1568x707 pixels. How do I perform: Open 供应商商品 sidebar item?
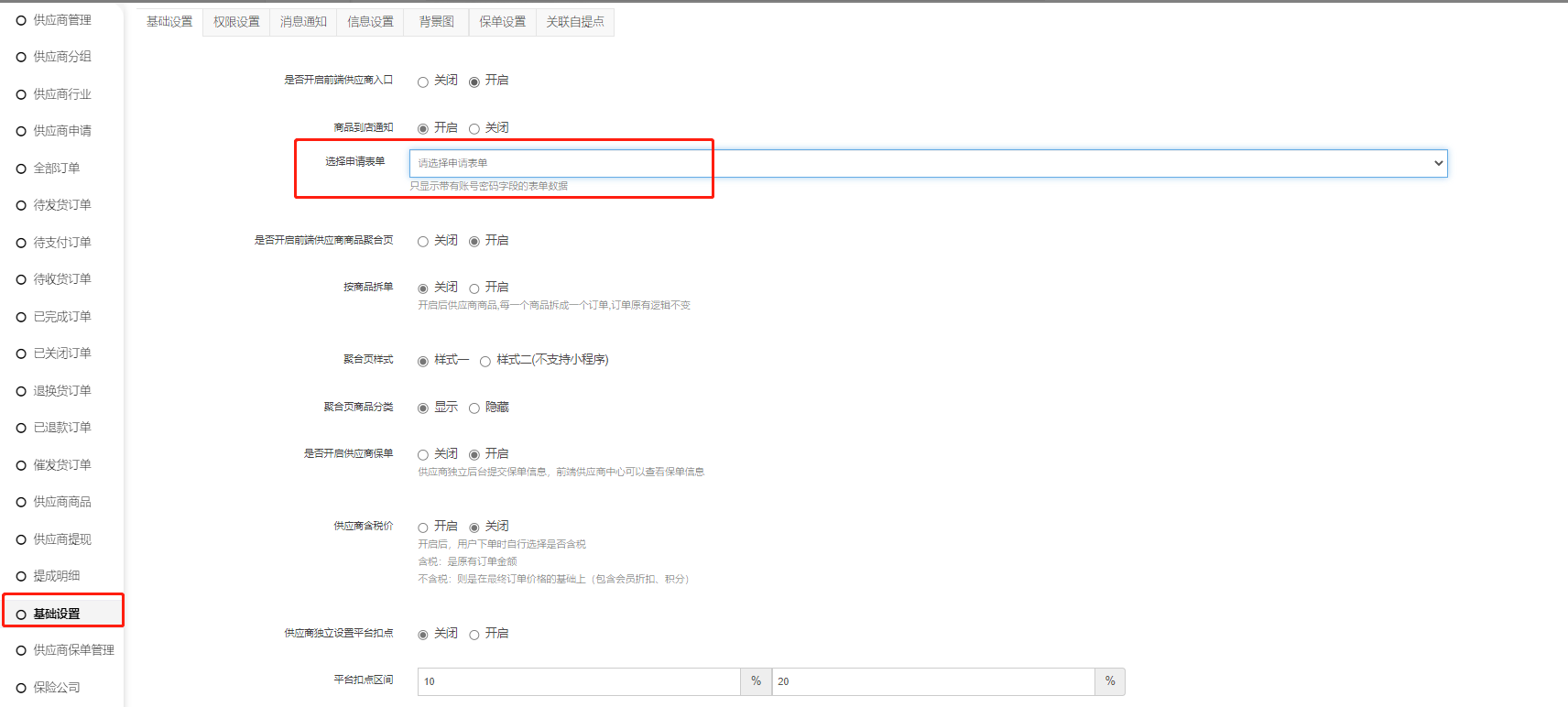click(x=61, y=502)
